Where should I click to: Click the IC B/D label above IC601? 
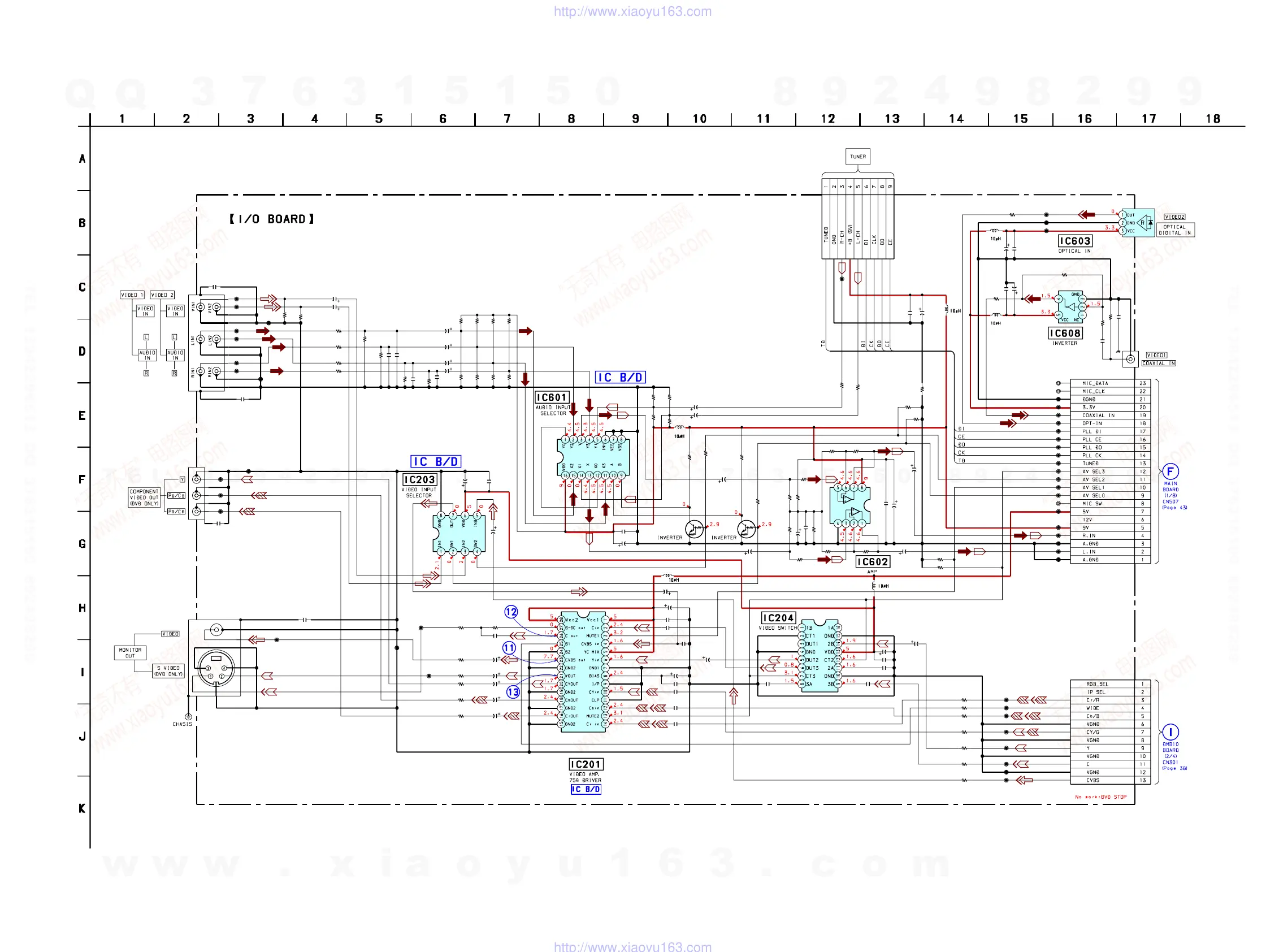[620, 377]
